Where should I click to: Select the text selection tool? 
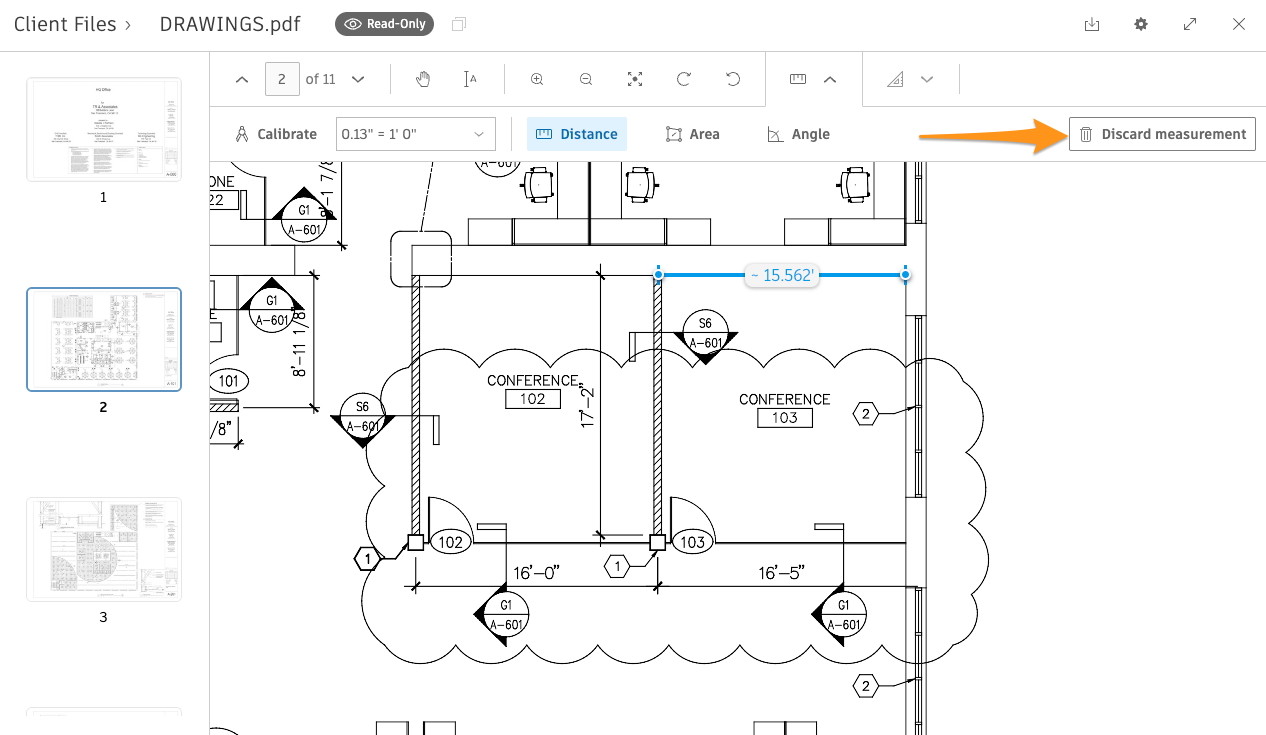click(x=471, y=78)
